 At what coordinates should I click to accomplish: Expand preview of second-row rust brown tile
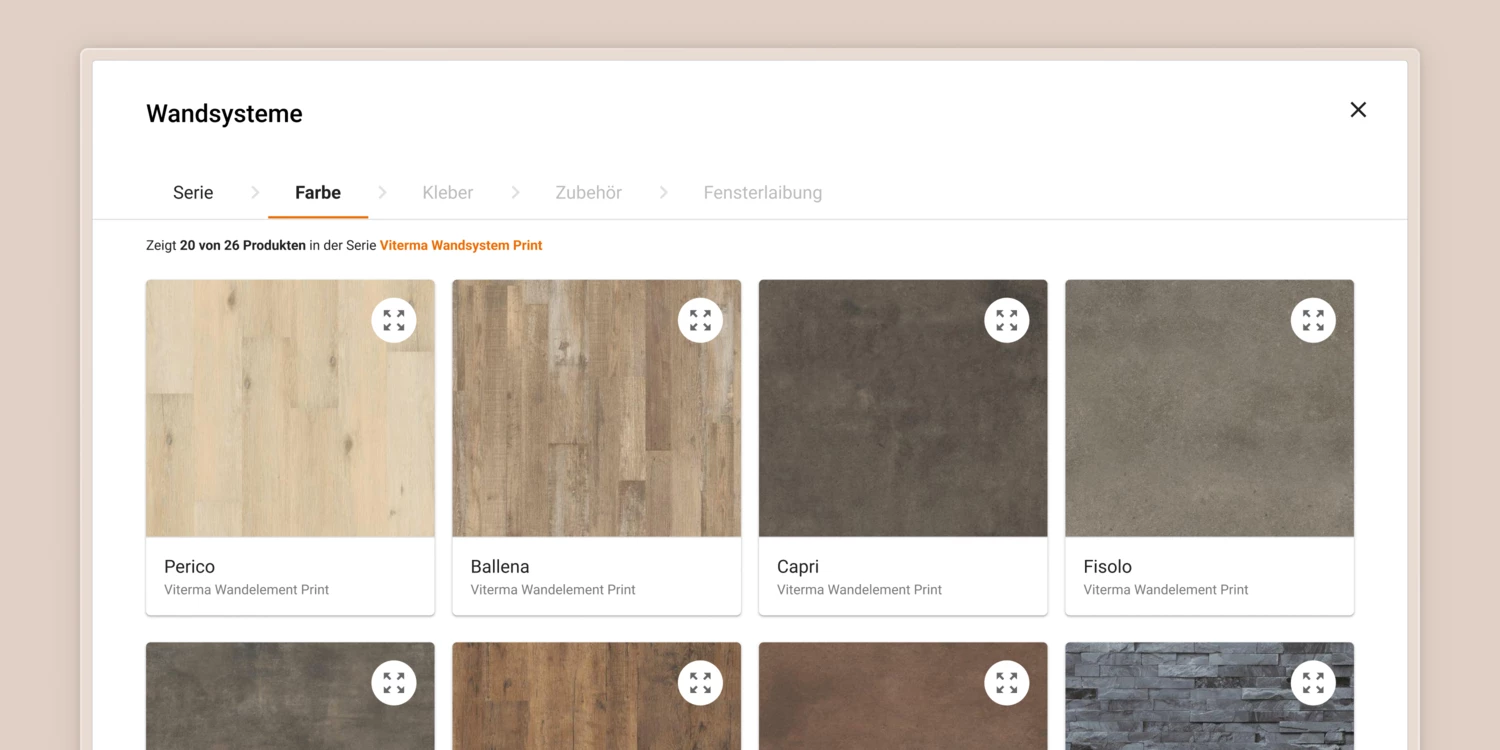click(1006, 683)
